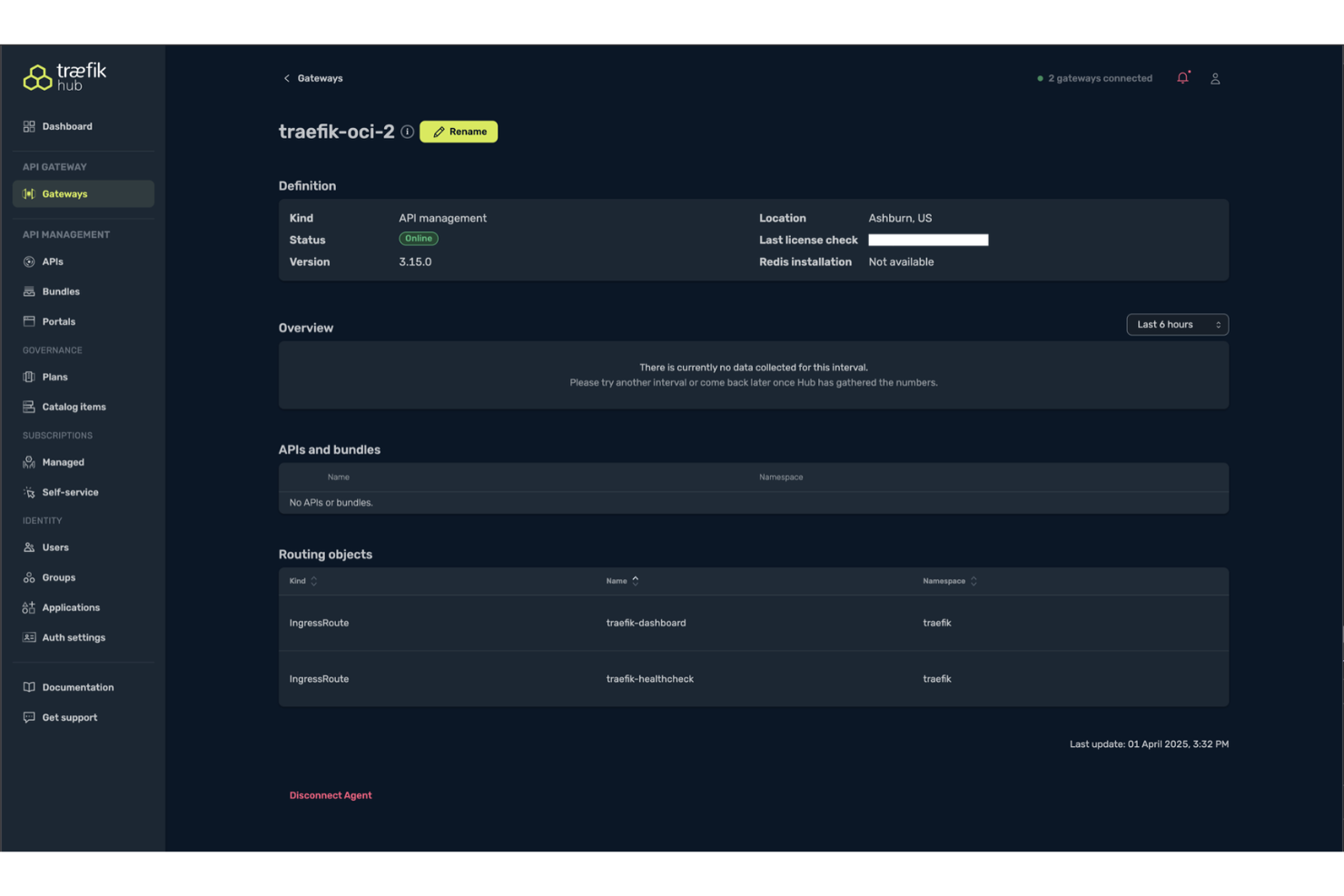Click Disconnect Agent link
This screenshot has width=1344, height=896.
(331, 795)
